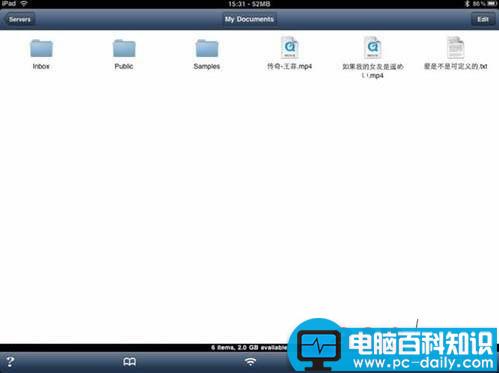Tap the Wi-Fi sharing icon in bottom toolbar
Viewport: 499px width, 373px height.
tap(250, 362)
